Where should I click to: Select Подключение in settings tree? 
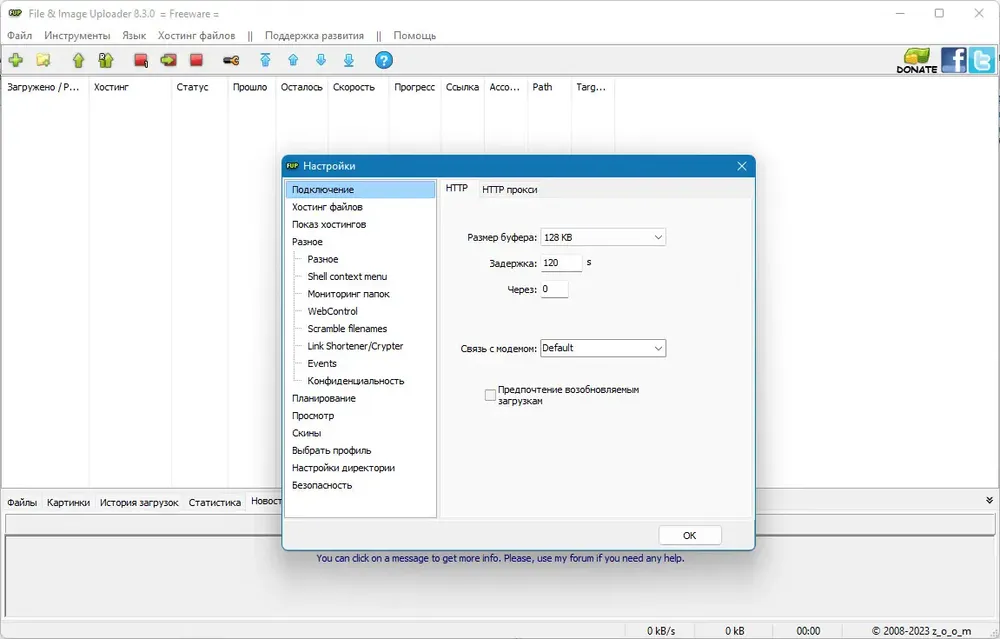361,189
